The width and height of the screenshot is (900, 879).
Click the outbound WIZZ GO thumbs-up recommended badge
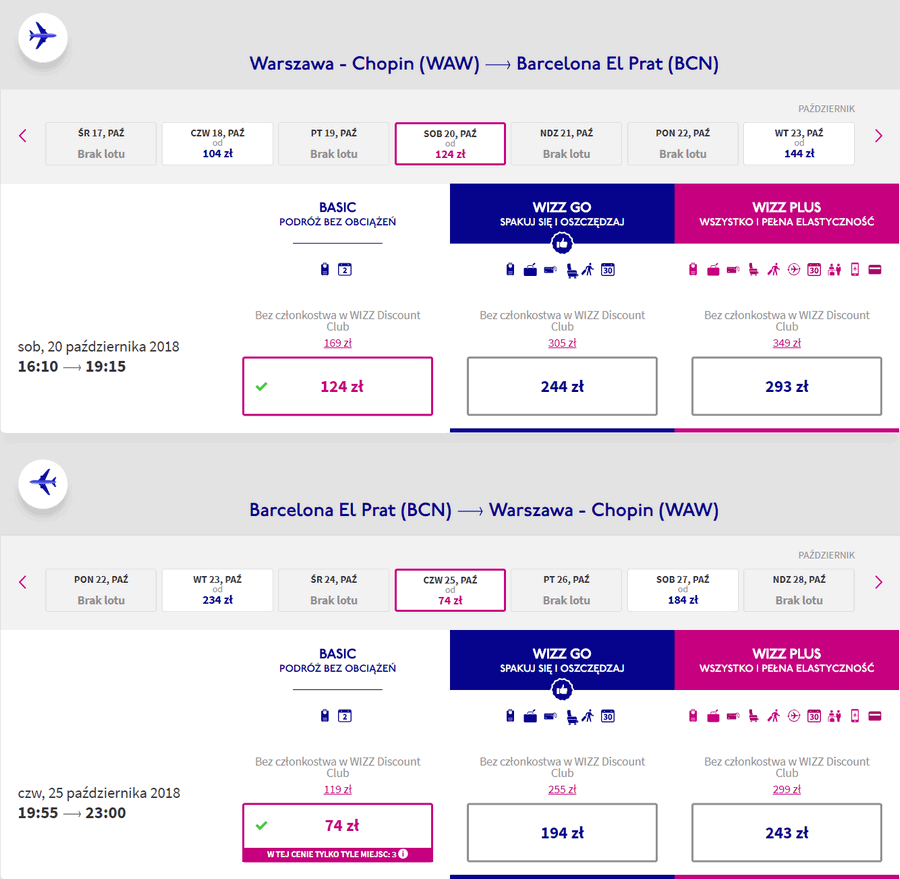click(x=562, y=243)
